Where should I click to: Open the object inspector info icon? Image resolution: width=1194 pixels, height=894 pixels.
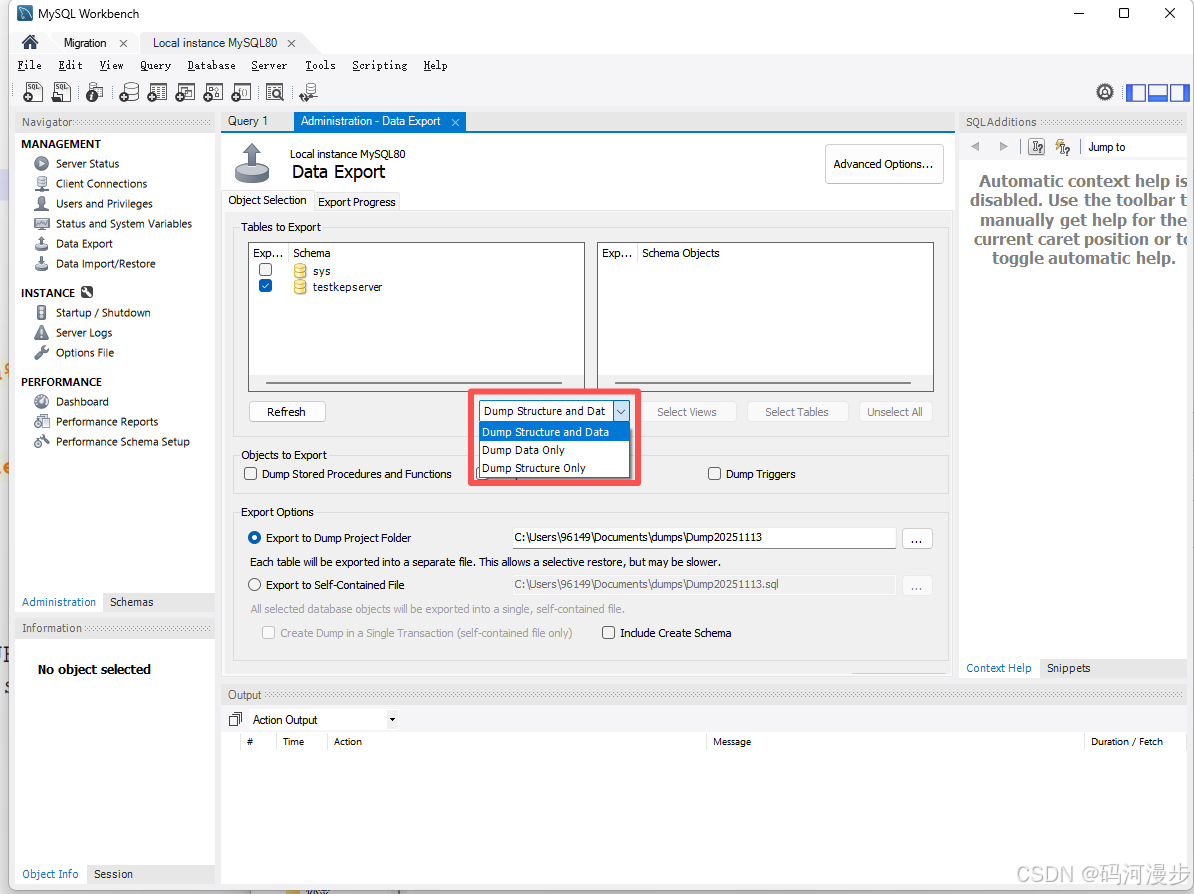[x=94, y=92]
